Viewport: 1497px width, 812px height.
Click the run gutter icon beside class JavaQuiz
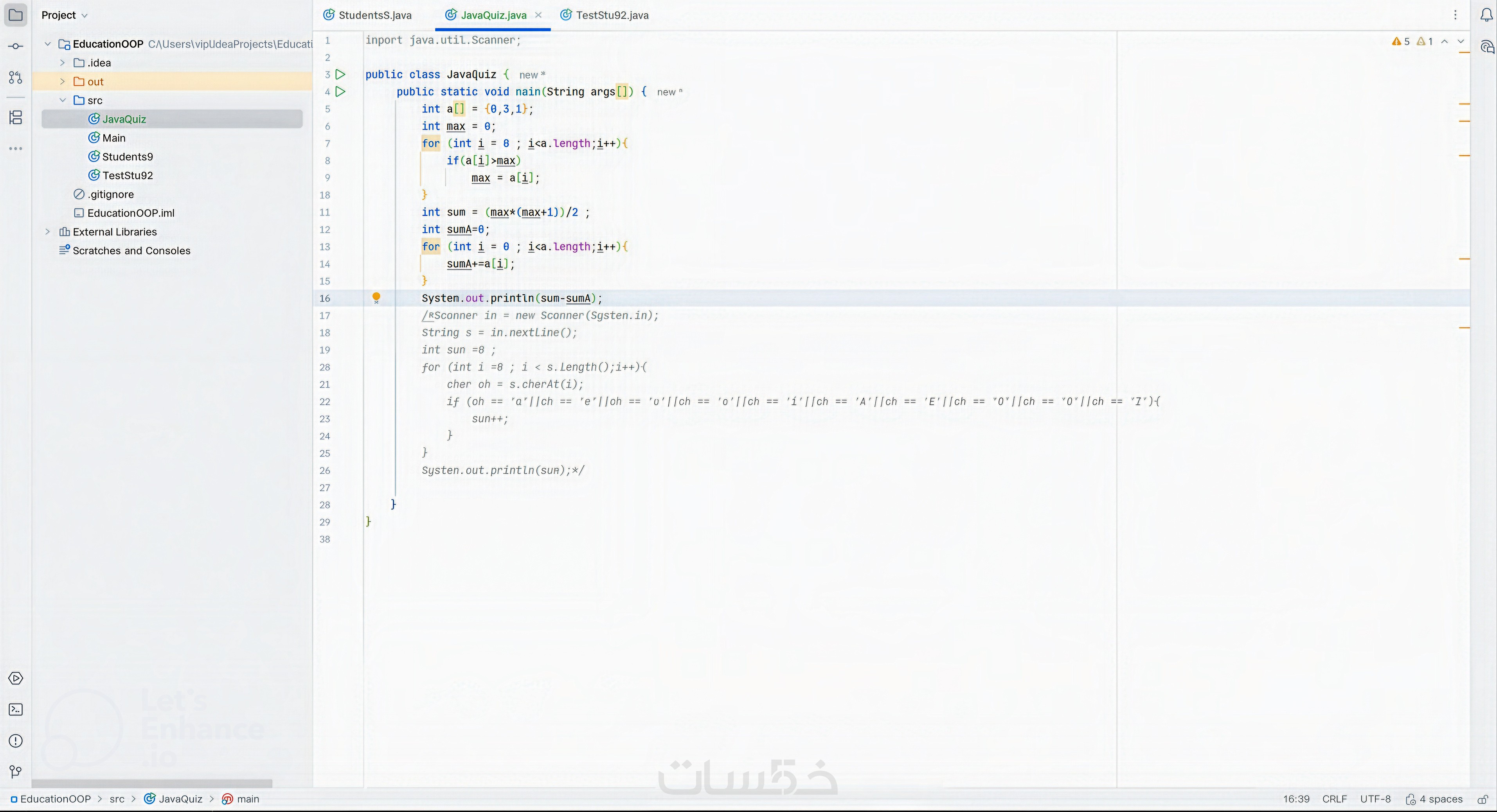(340, 74)
